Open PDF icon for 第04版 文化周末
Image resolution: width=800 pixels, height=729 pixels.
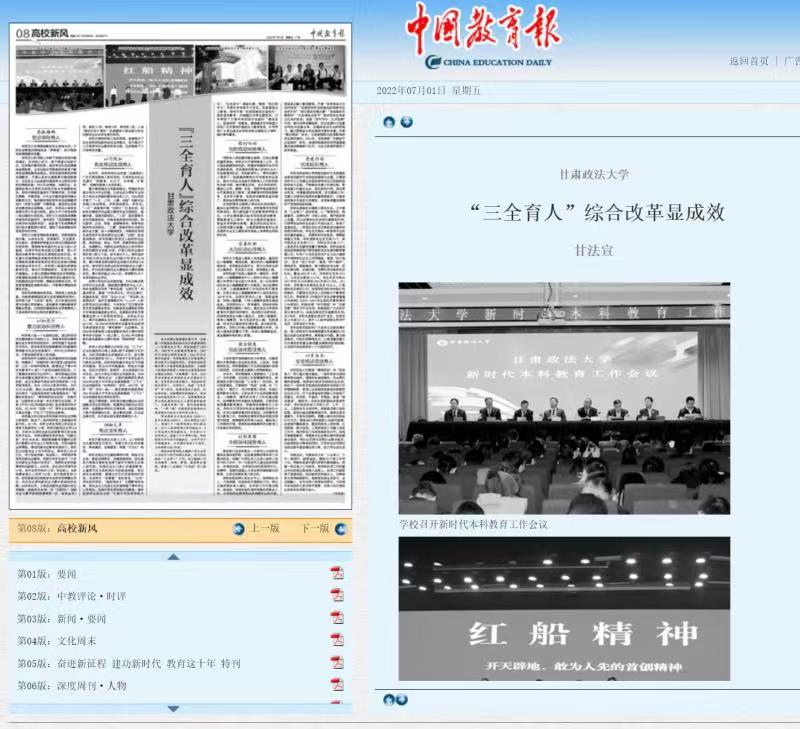(x=337, y=640)
